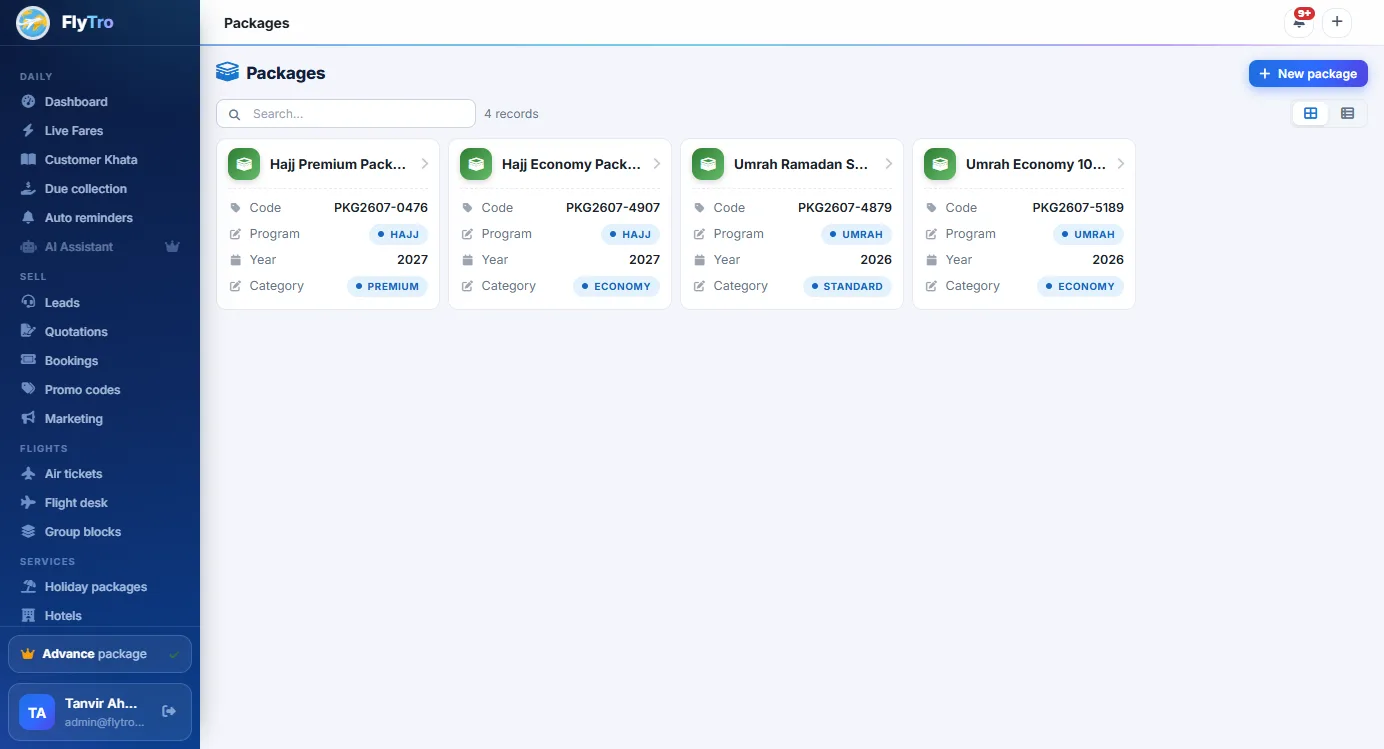
Task: Click code PKG2607-0476
Action: [x=381, y=208]
